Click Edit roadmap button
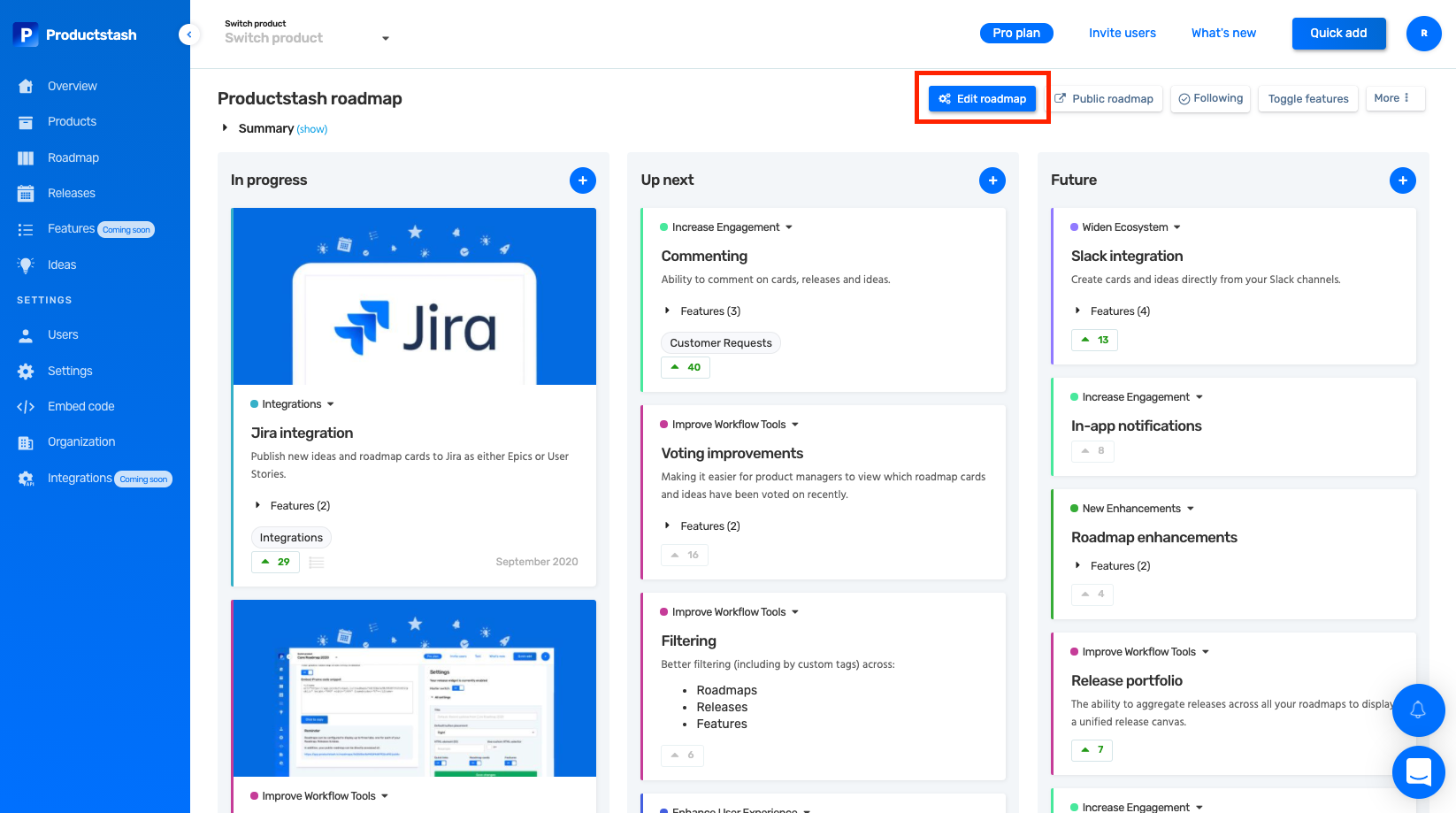The width and height of the screenshot is (1456, 813). click(982, 98)
